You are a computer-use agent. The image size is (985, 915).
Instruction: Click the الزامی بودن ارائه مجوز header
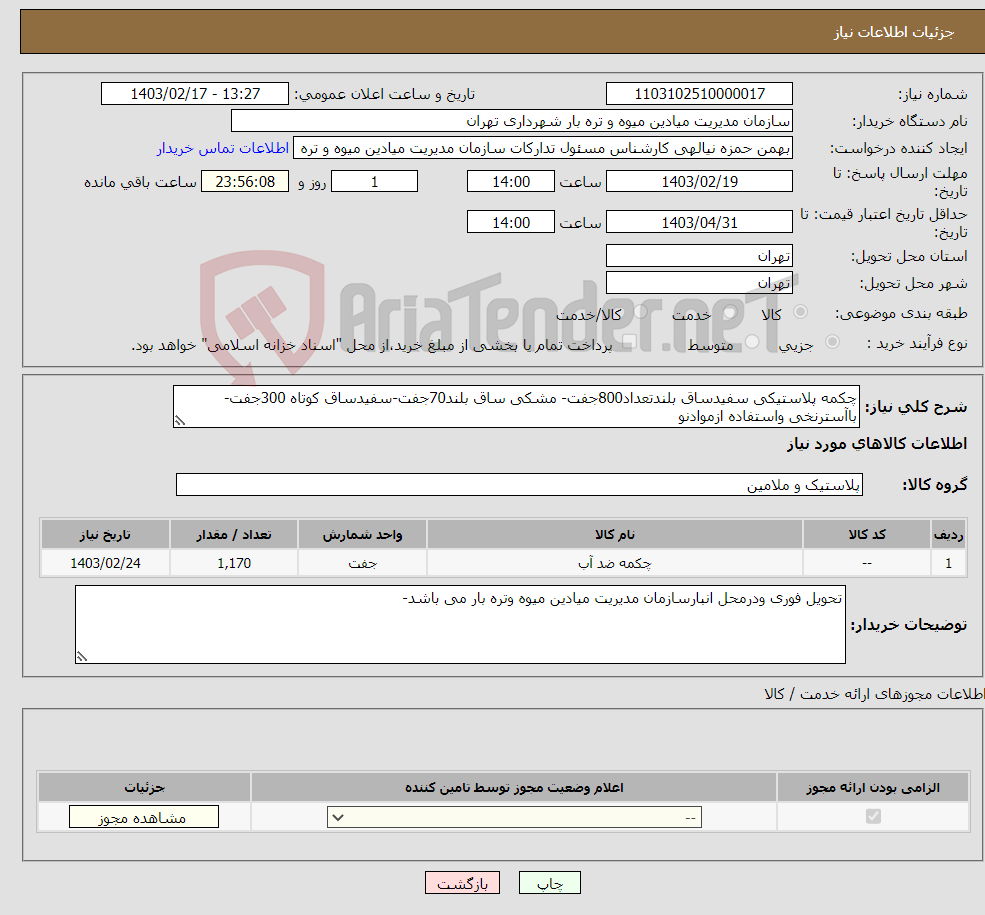(x=873, y=788)
